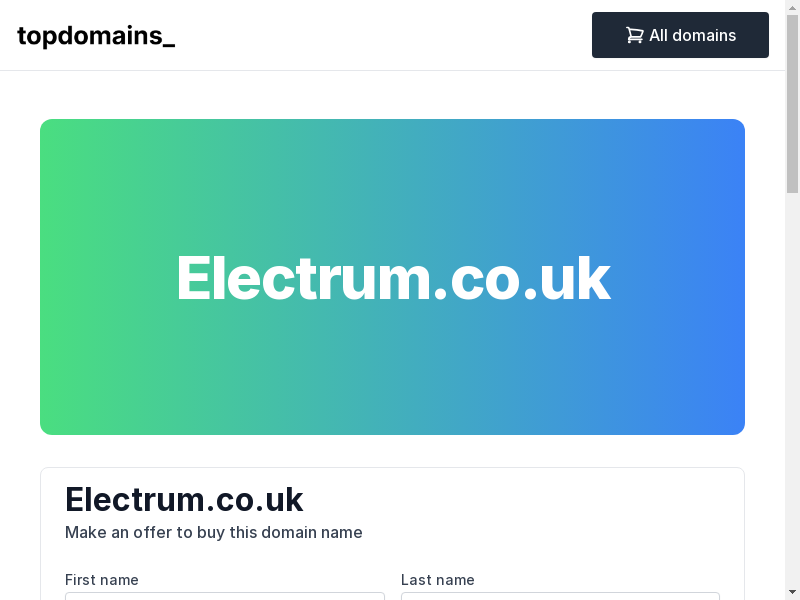Click the dark Electrum.co.uk form heading
Screen dimensions: 800x600
[184, 499]
